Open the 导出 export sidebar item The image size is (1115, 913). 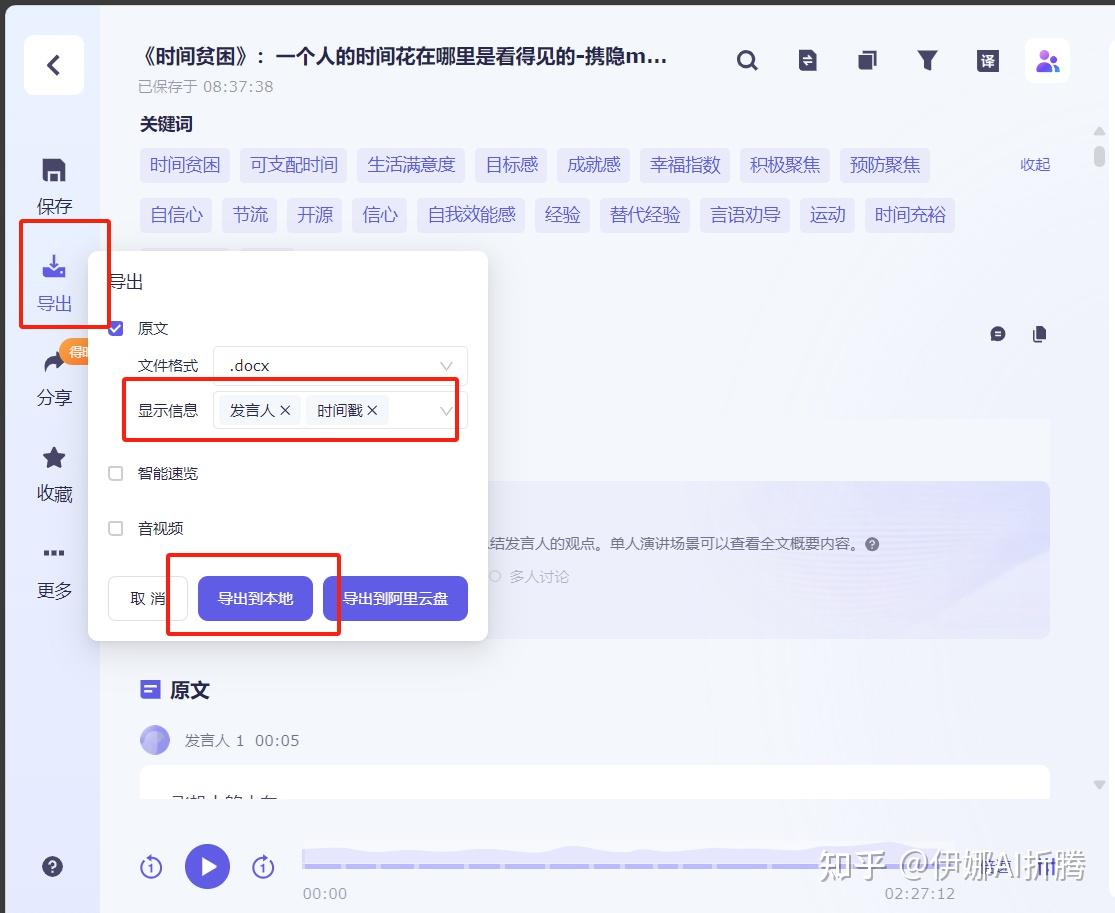54,283
